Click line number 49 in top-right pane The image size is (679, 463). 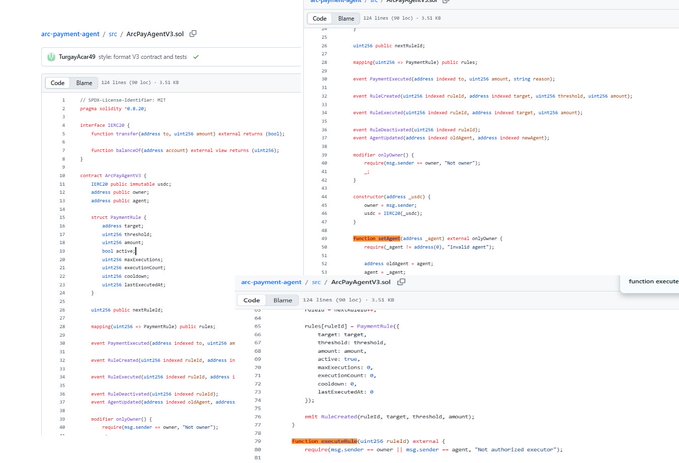[324, 238]
